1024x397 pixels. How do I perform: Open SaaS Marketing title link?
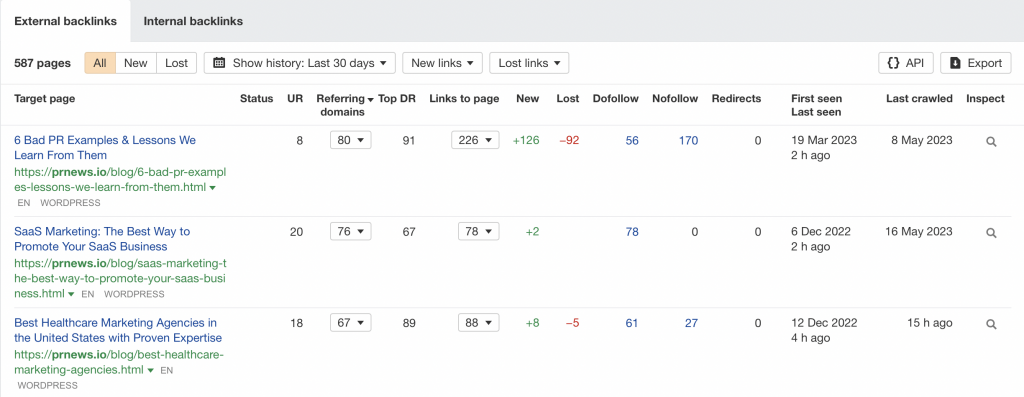pos(102,239)
